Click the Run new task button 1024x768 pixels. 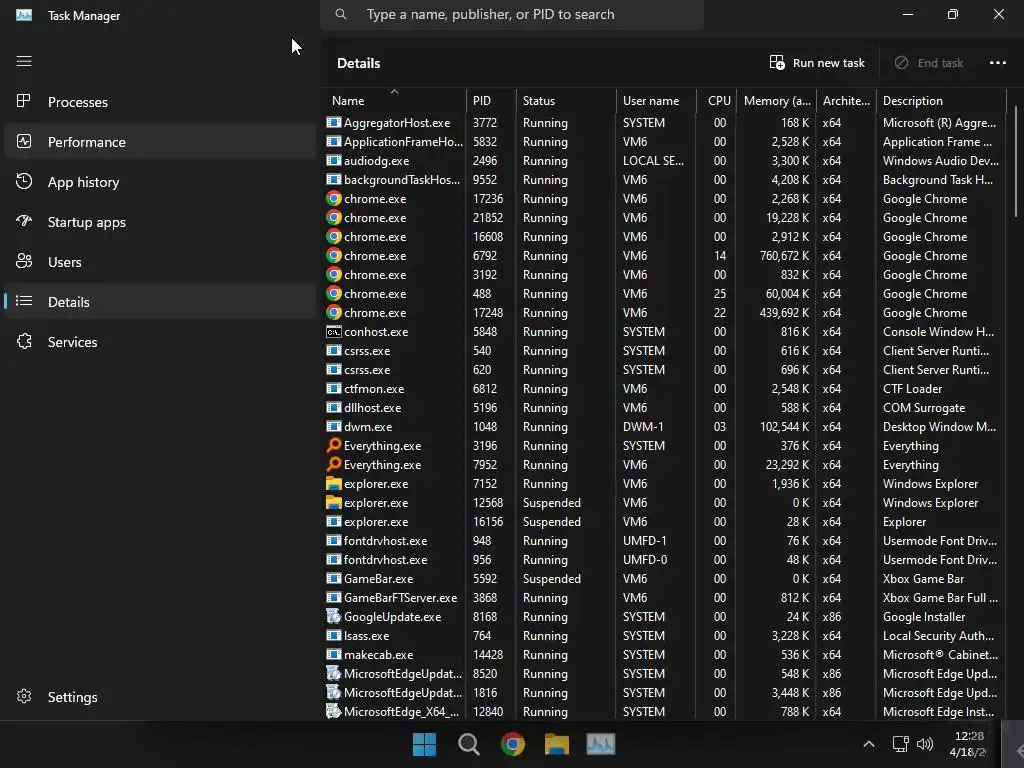coord(817,63)
